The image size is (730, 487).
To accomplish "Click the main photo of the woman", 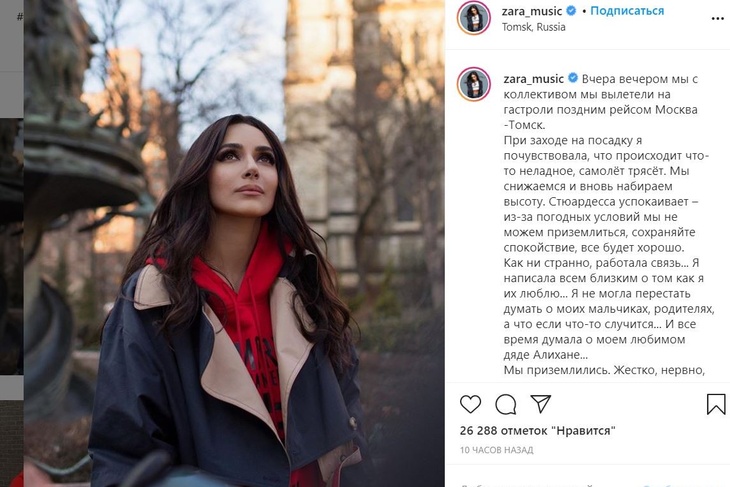I will 234,244.
